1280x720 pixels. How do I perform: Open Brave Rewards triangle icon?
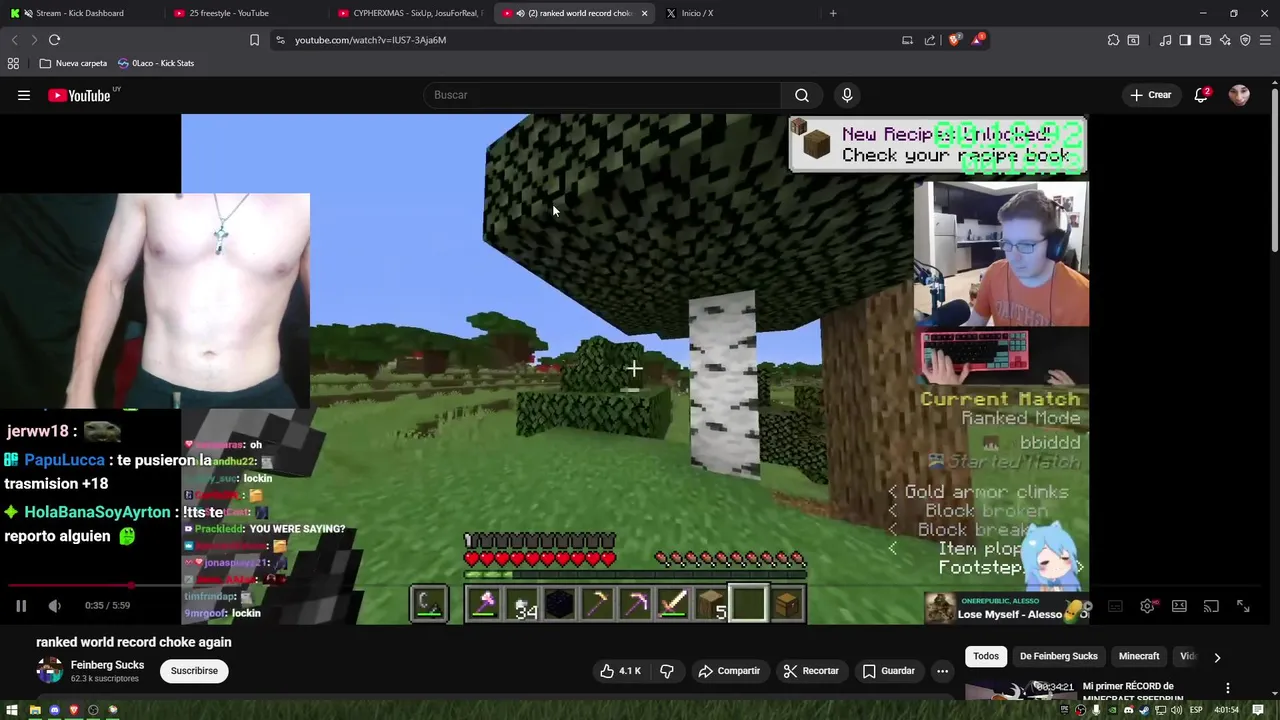[978, 40]
